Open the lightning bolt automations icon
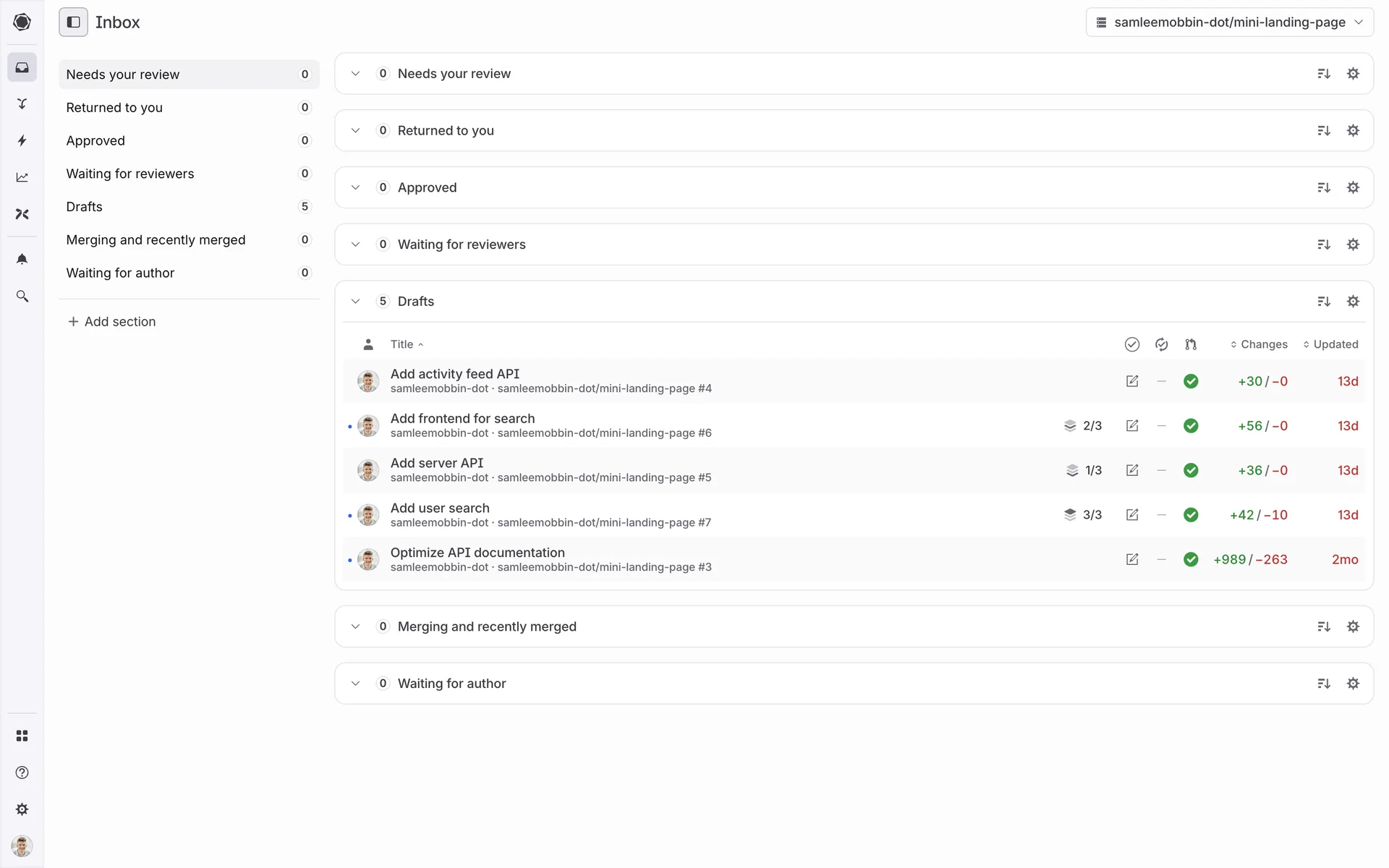Screen dimensions: 1389x868 22,140
